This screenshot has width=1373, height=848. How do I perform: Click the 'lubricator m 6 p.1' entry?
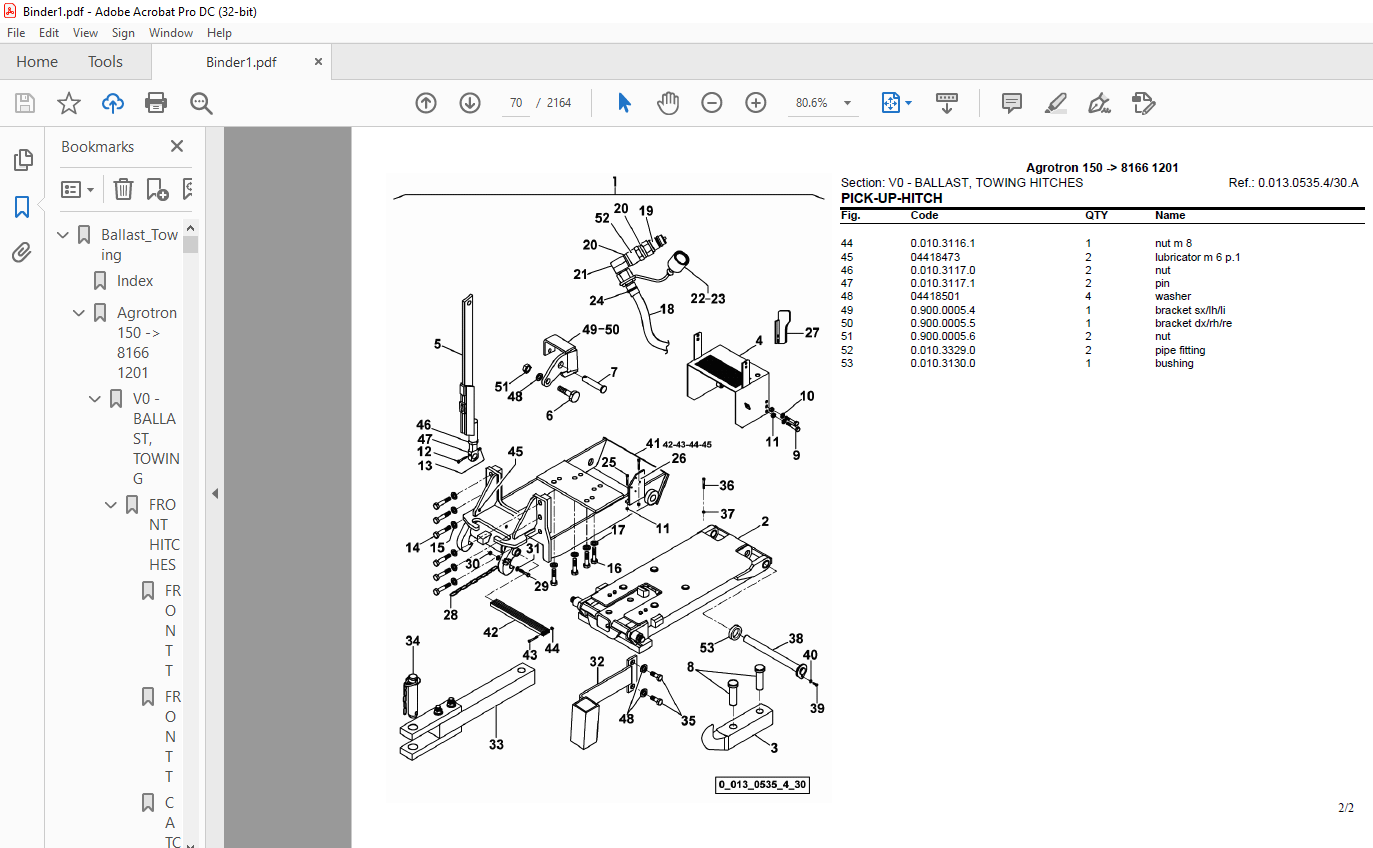1197,257
